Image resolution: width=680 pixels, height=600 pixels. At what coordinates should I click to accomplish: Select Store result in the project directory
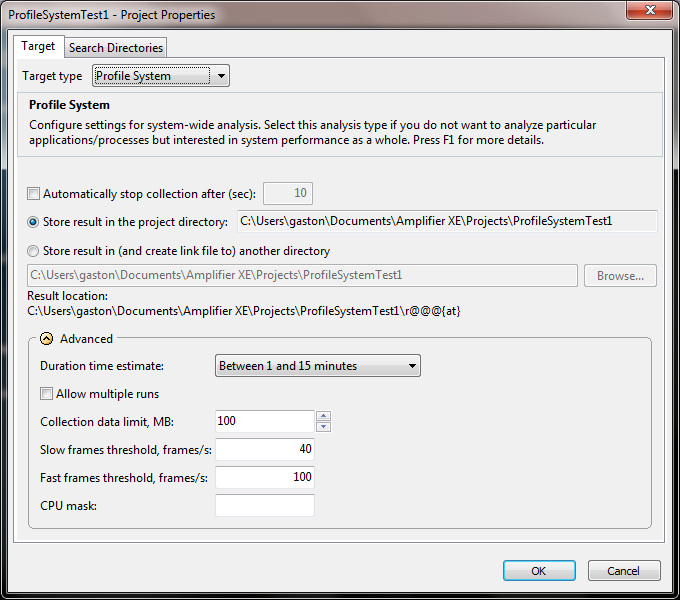coord(33,222)
